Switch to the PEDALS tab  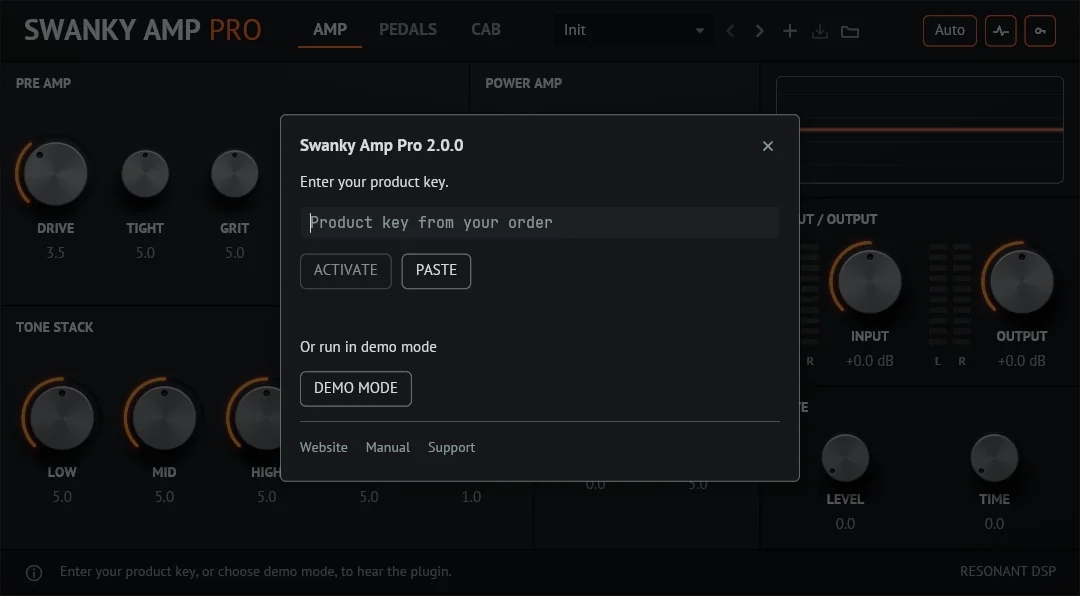[x=408, y=30]
